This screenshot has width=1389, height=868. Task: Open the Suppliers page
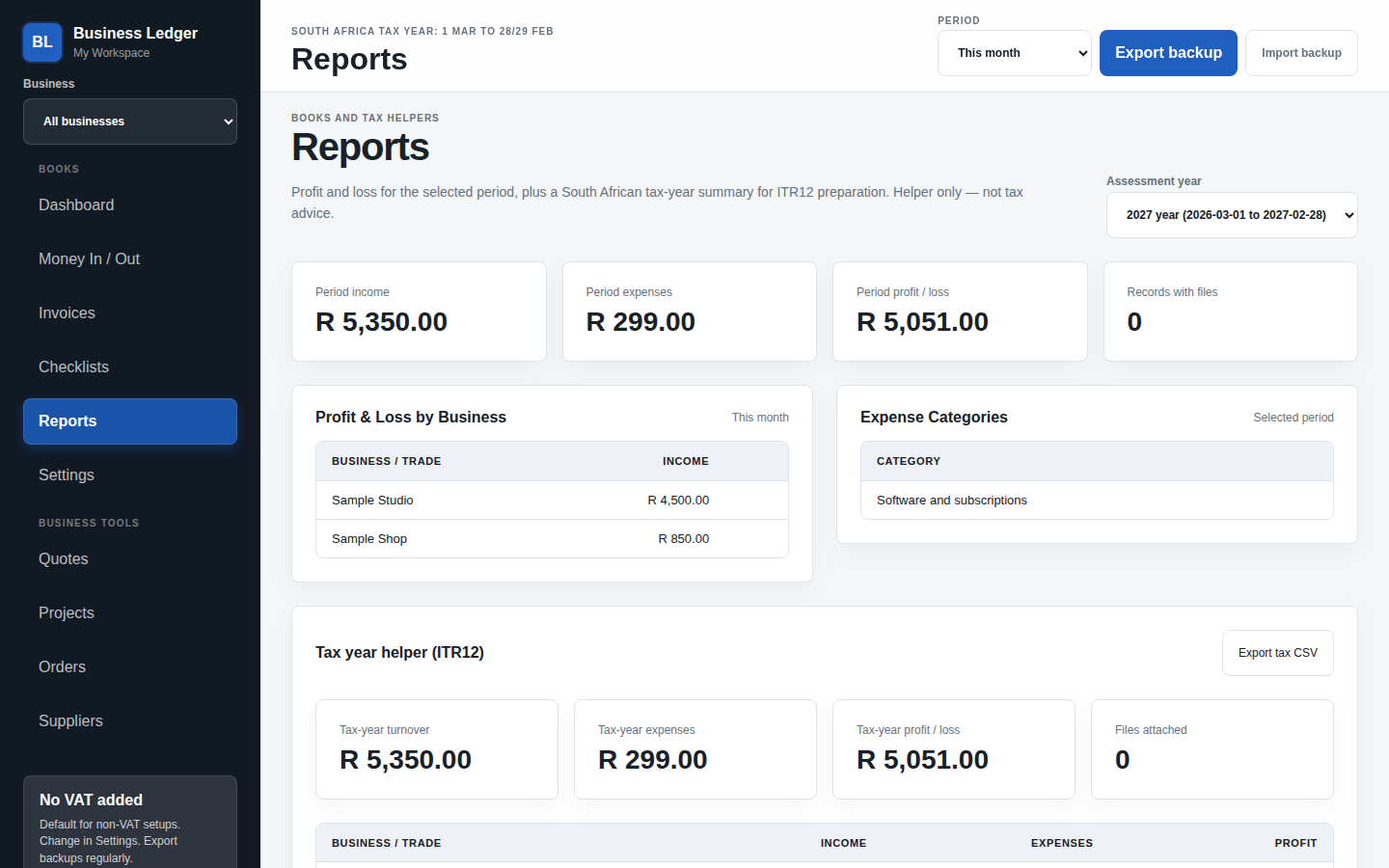(130, 721)
